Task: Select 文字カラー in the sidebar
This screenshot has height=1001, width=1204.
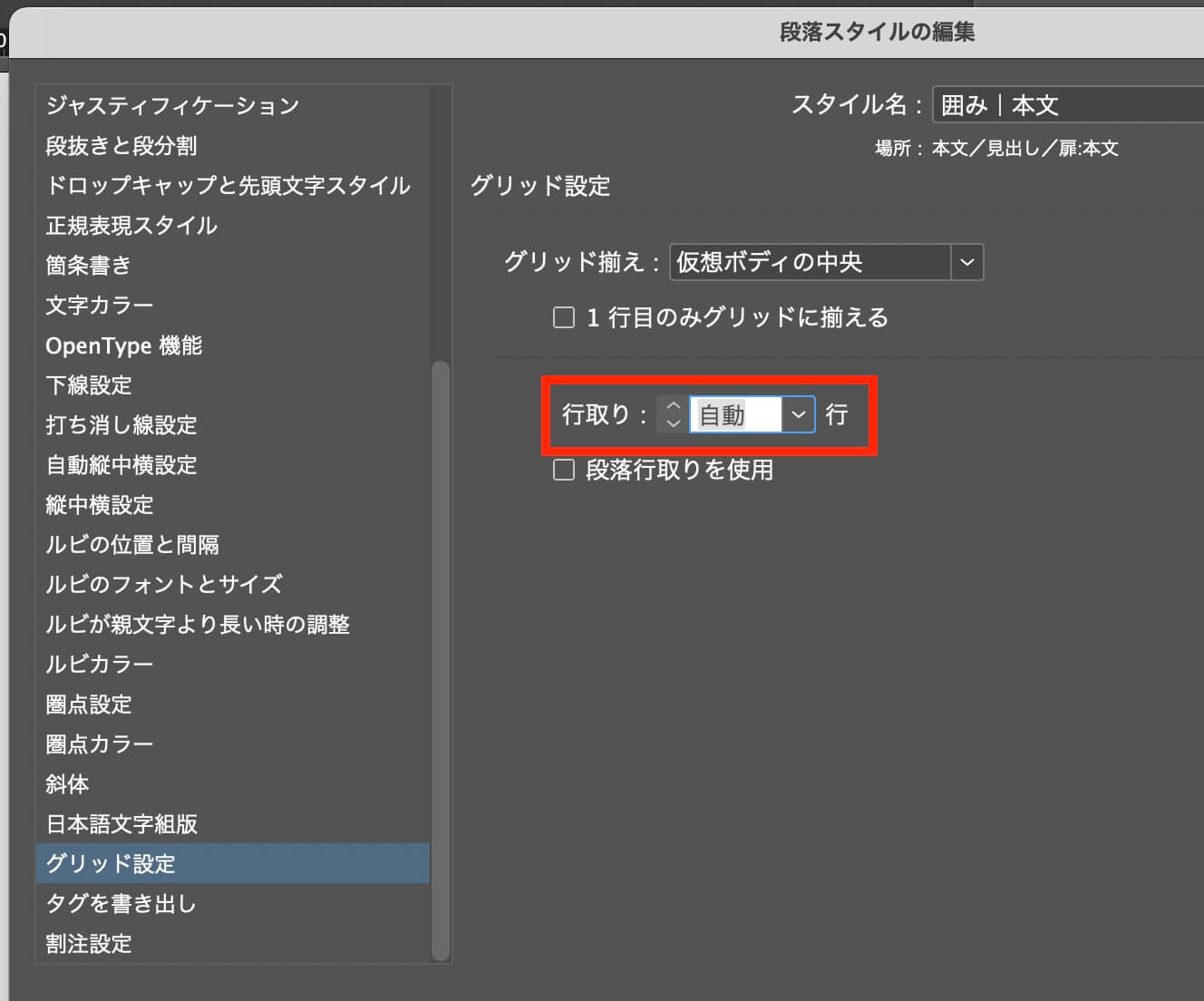Action: click(100, 306)
